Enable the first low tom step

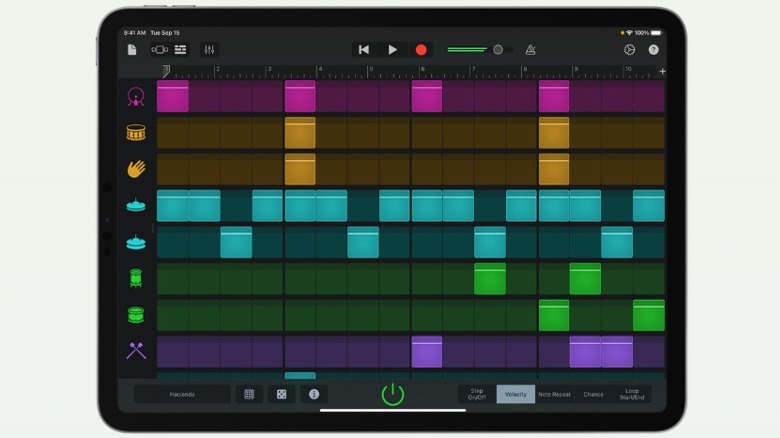(x=173, y=315)
